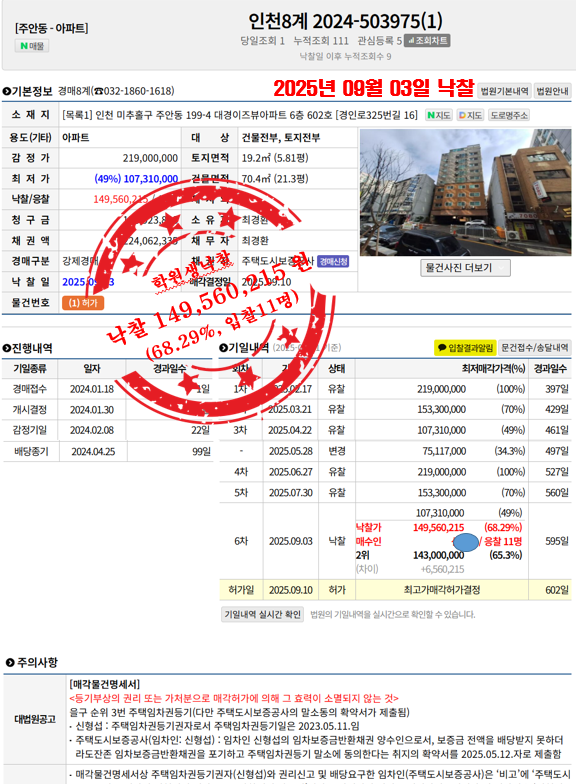
Task: Click the N매물 Naver listing badge
Action: click(x=32, y=46)
